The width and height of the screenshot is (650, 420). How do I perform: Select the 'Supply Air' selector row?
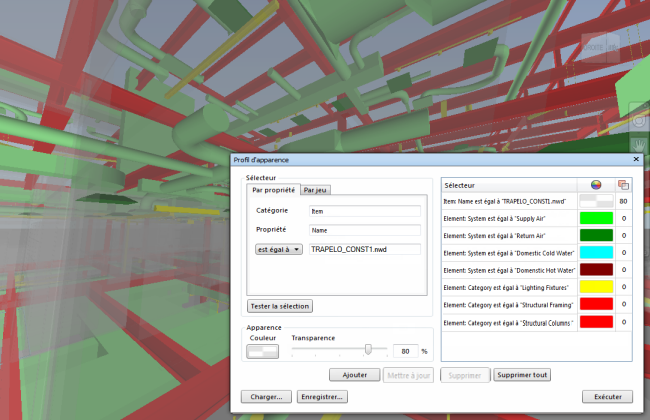(536, 218)
